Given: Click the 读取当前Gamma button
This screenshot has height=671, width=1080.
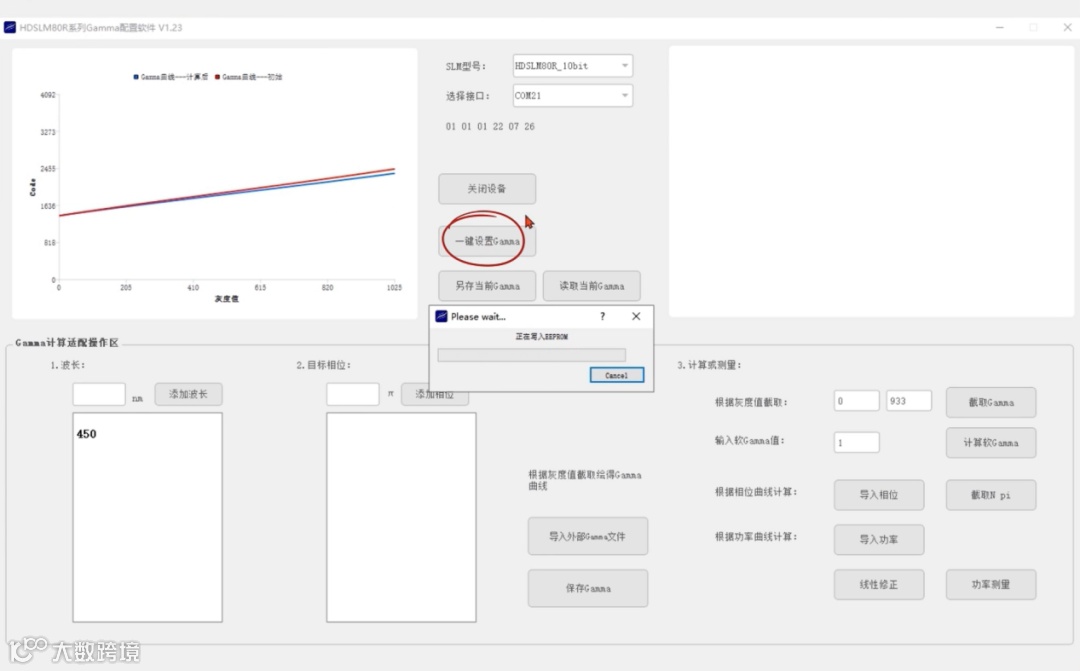Looking at the screenshot, I should click(592, 286).
